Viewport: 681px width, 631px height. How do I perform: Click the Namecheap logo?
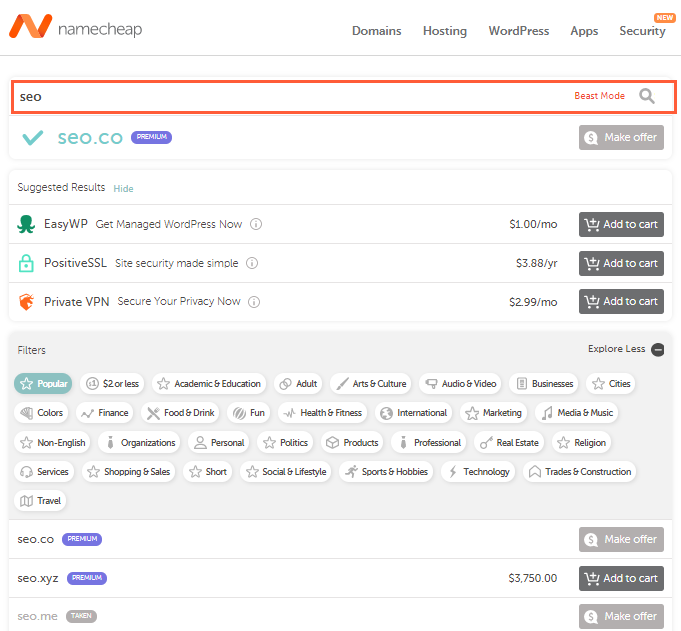(76, 27)
